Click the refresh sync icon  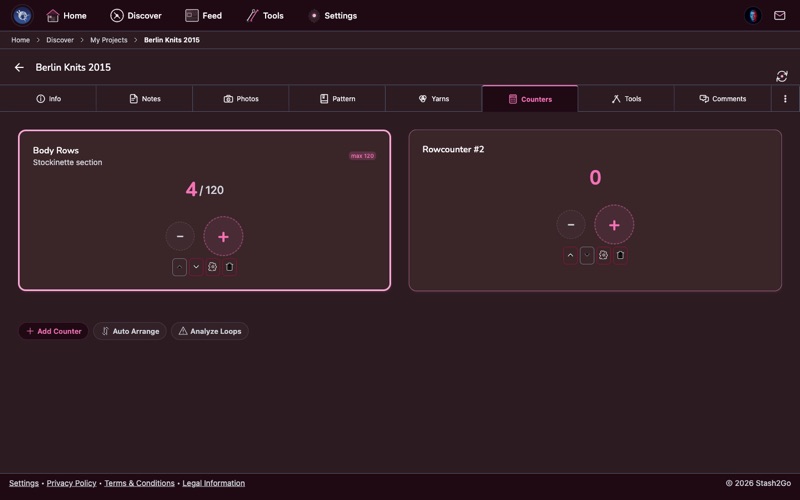click(782, 76)
